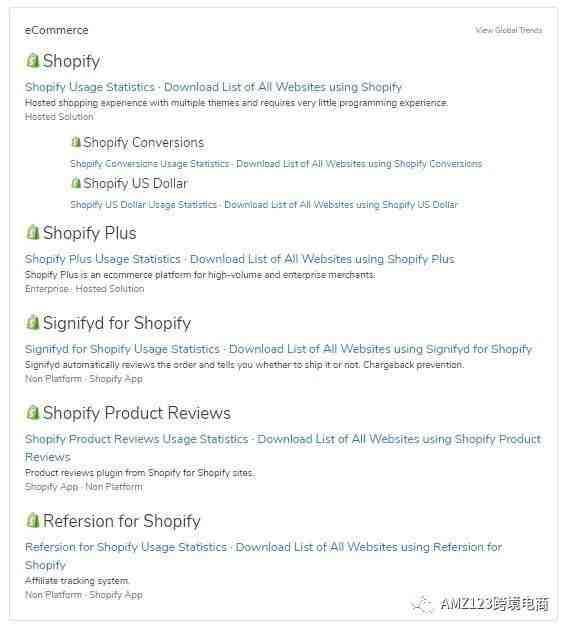Open Download List of All Websites using Shopify
The height and width of the screenshot is (629, 566).
[283, 87]
